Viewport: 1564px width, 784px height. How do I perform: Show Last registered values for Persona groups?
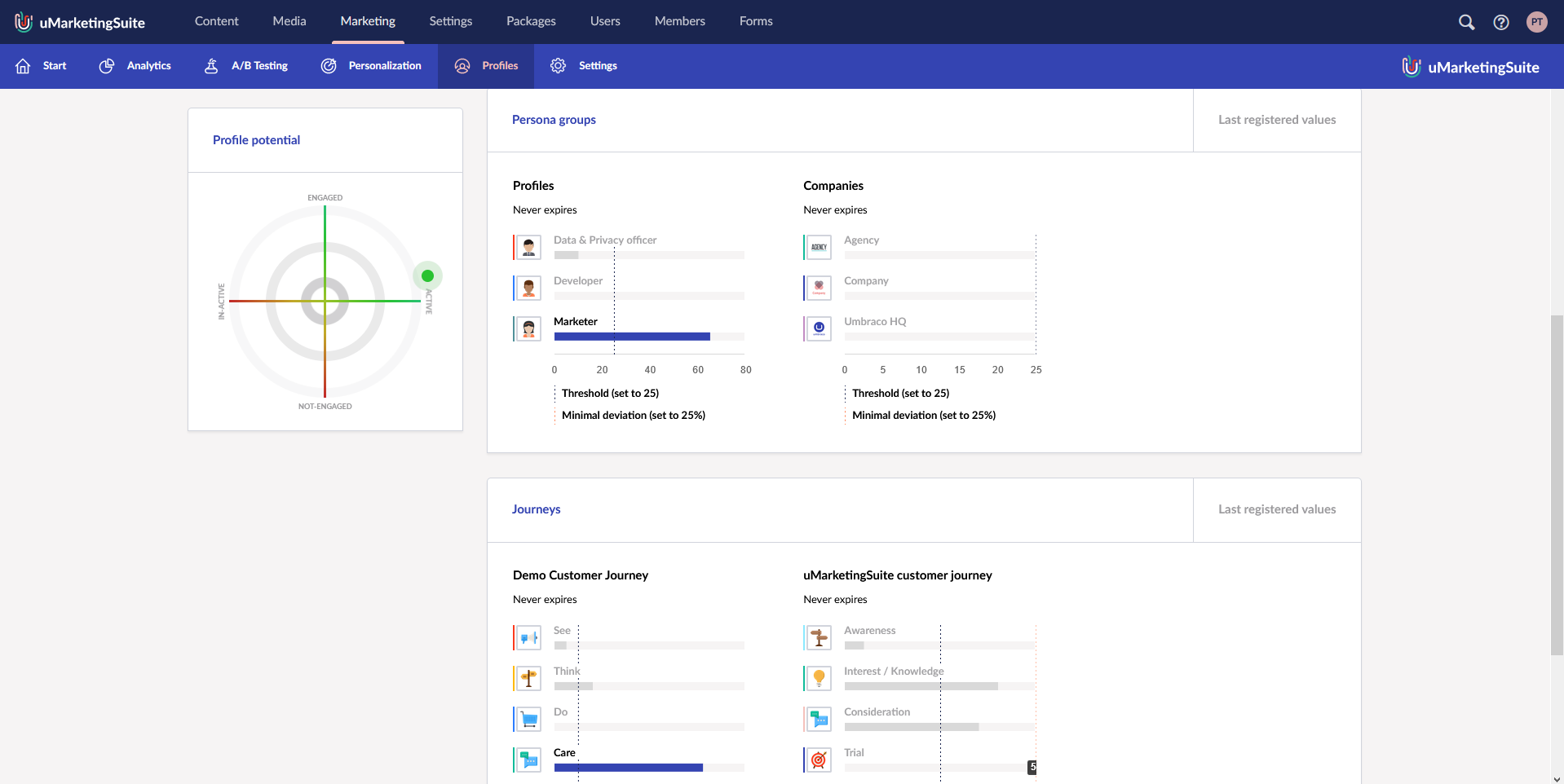click(1277, 120)
